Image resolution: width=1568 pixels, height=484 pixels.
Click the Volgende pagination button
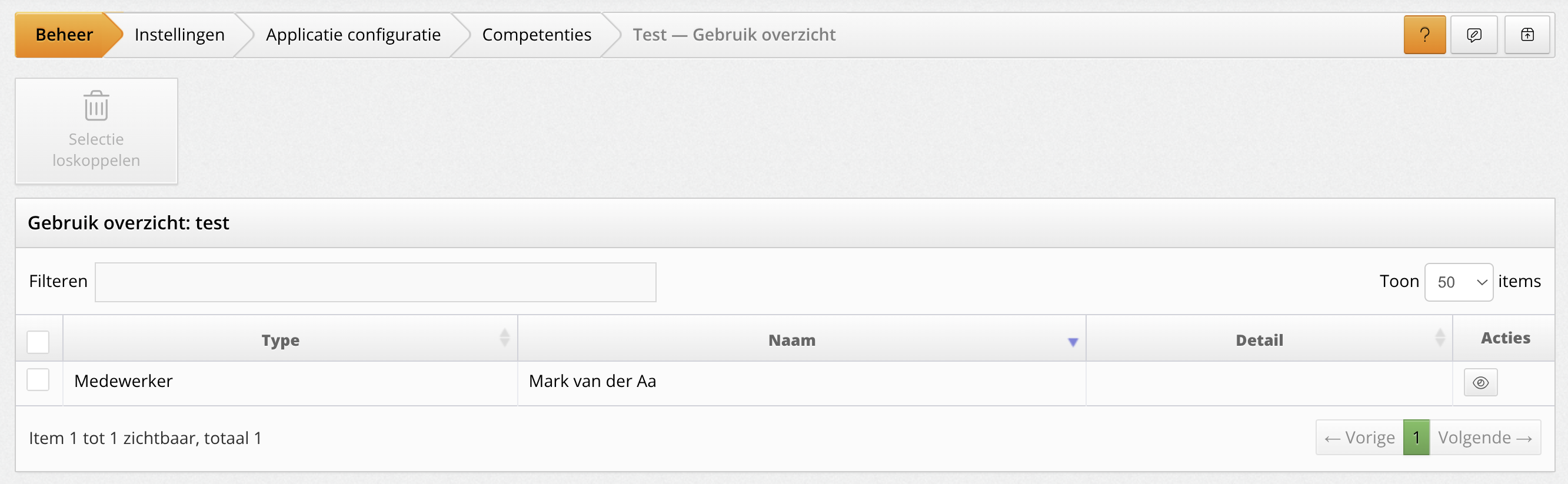pyautogui.click(x=1484, y=438)
